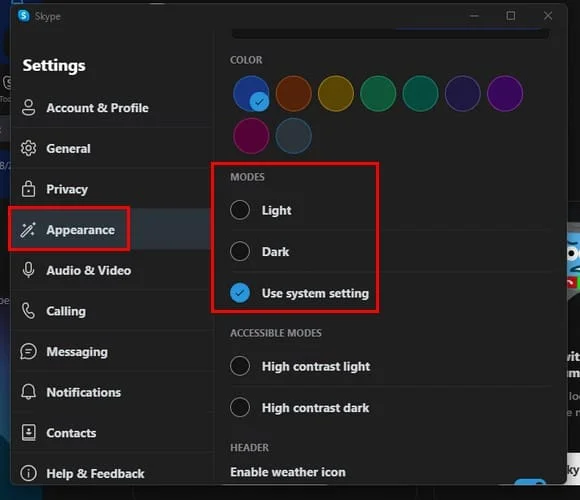
Task: Click the Calling phone icon
Action: point(28,311)
